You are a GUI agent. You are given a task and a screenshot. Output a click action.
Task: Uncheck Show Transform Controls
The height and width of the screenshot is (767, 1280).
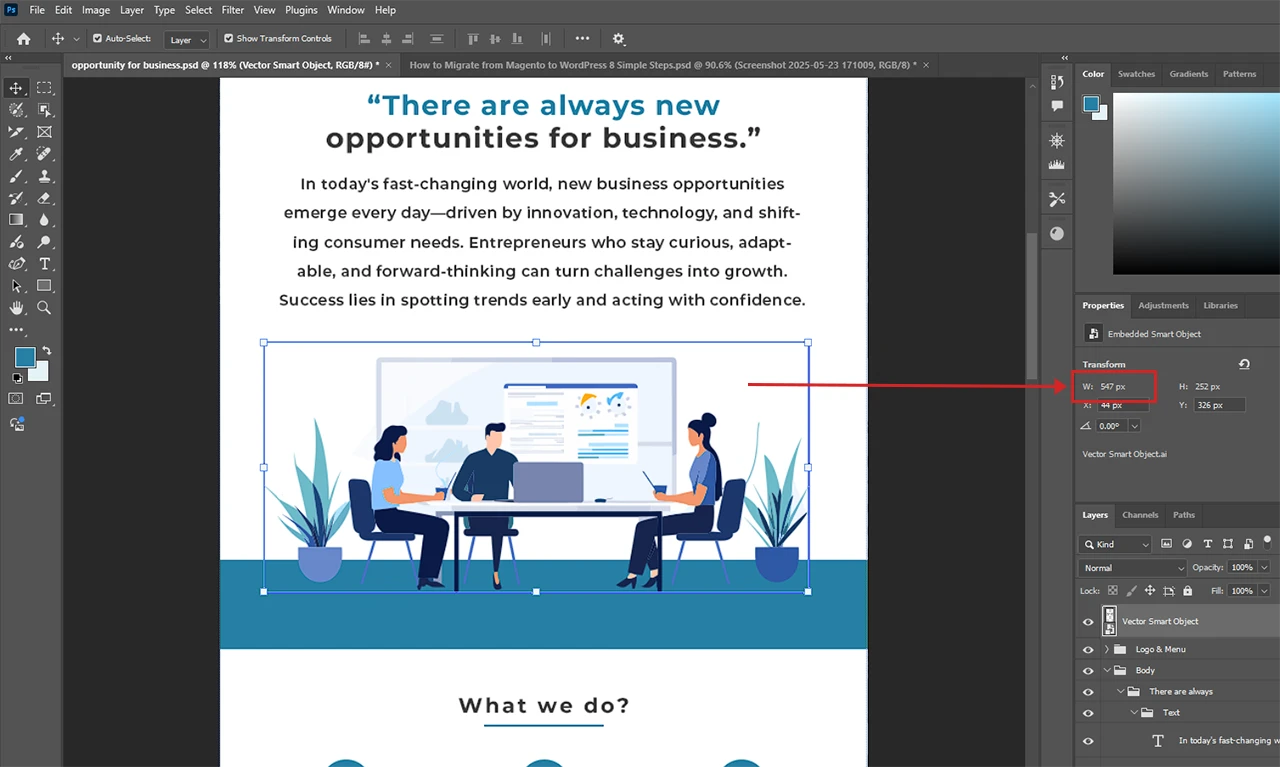[x=228, y=39]
